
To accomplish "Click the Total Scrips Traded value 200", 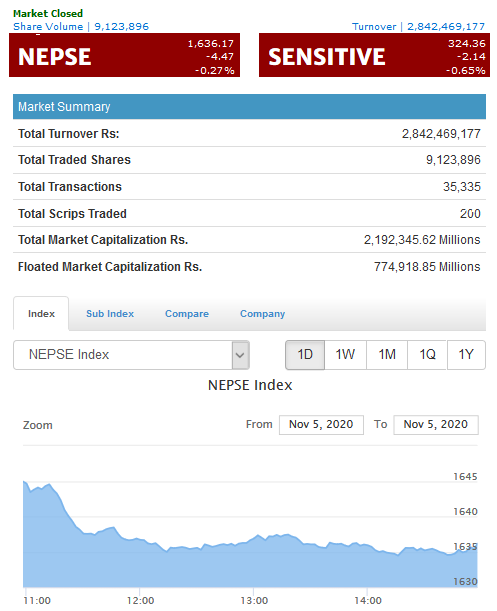I will point(470,214).
